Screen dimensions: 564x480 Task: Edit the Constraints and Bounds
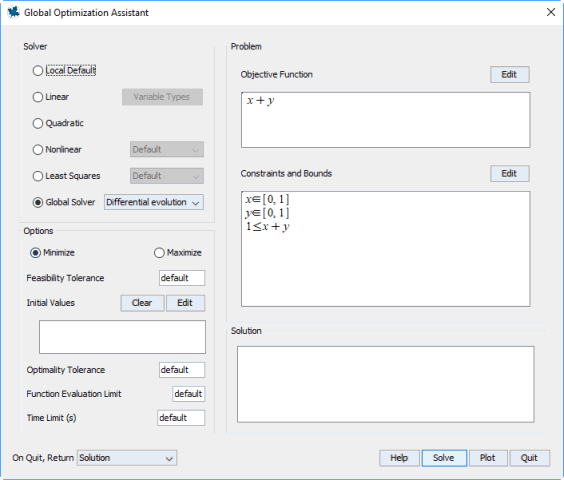509,173
